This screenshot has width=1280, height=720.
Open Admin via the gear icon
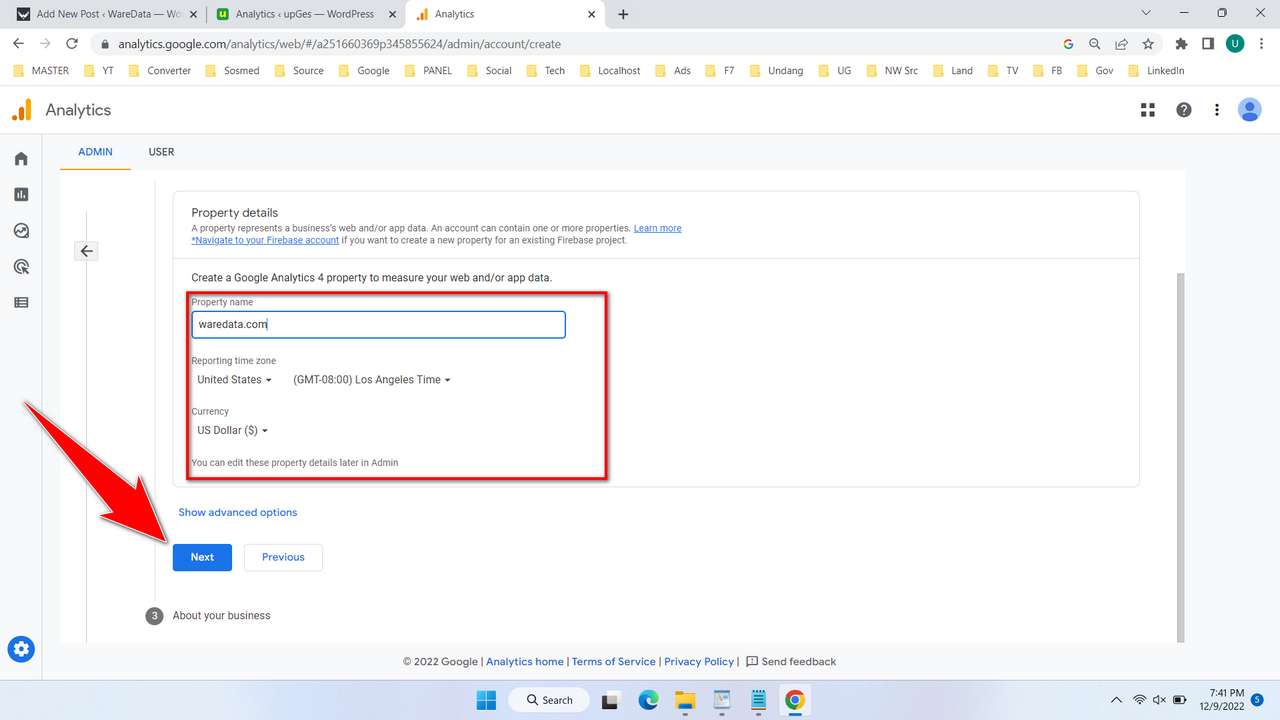pos(21,649)
